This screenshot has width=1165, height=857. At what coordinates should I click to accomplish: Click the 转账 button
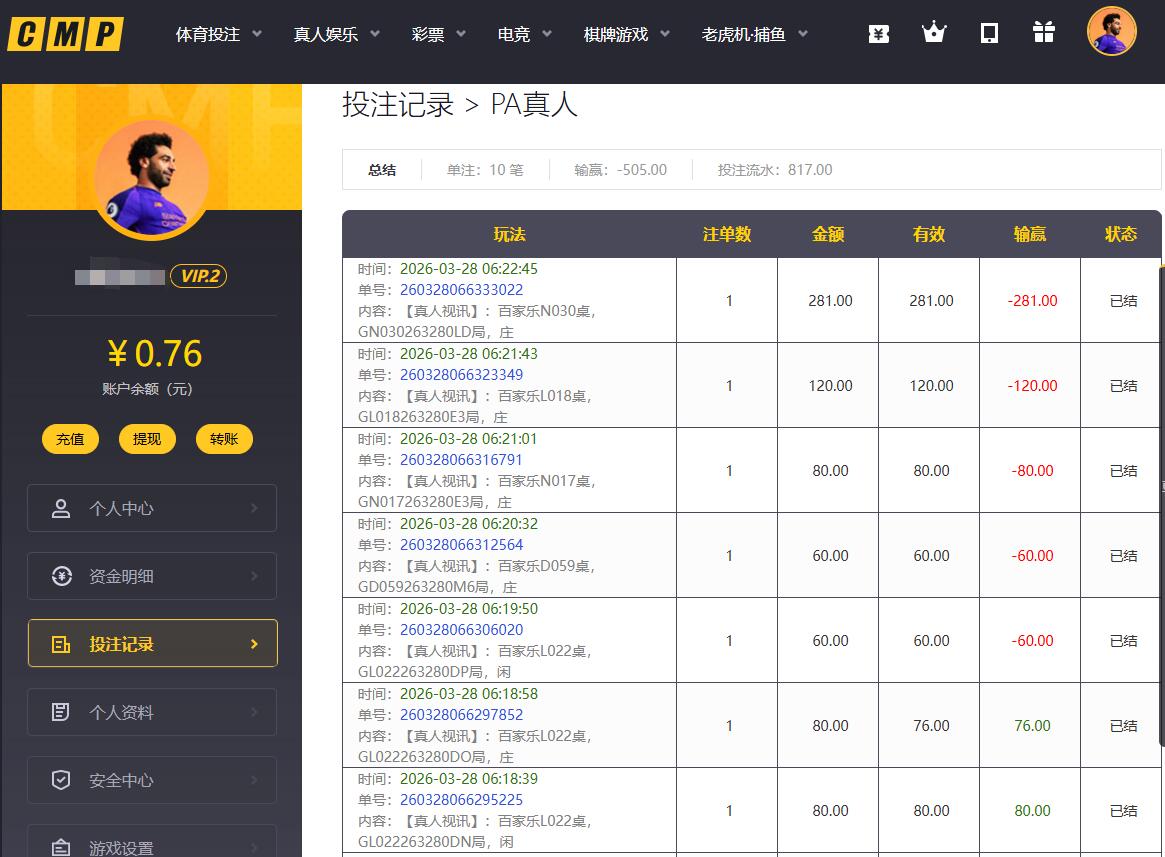pyautogui.click(x=224, y=439)
